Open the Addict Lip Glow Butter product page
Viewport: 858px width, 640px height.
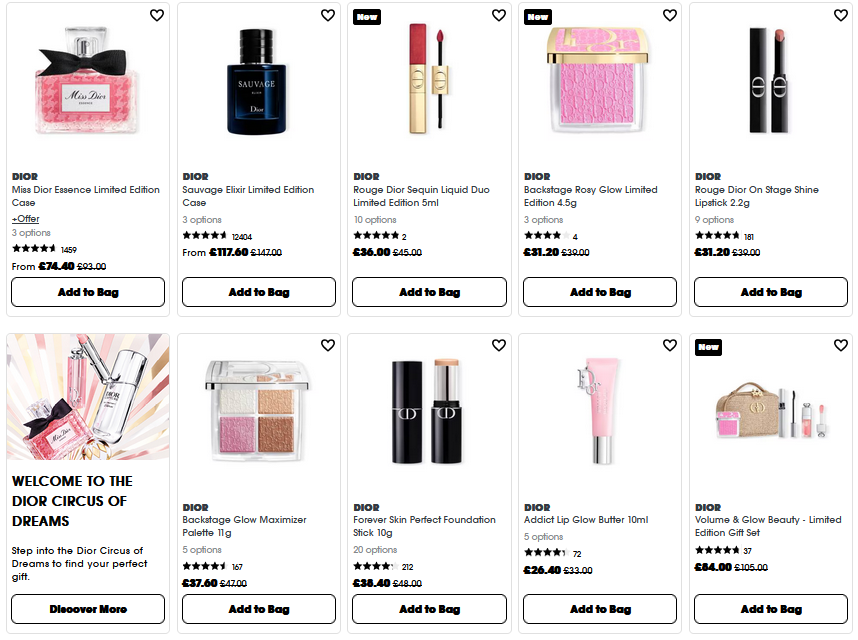point(586,519)
